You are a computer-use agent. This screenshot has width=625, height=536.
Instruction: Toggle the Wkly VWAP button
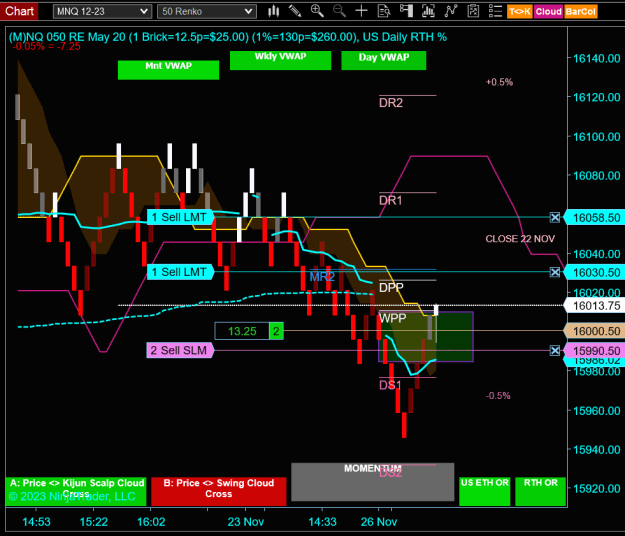coord(280,60)
